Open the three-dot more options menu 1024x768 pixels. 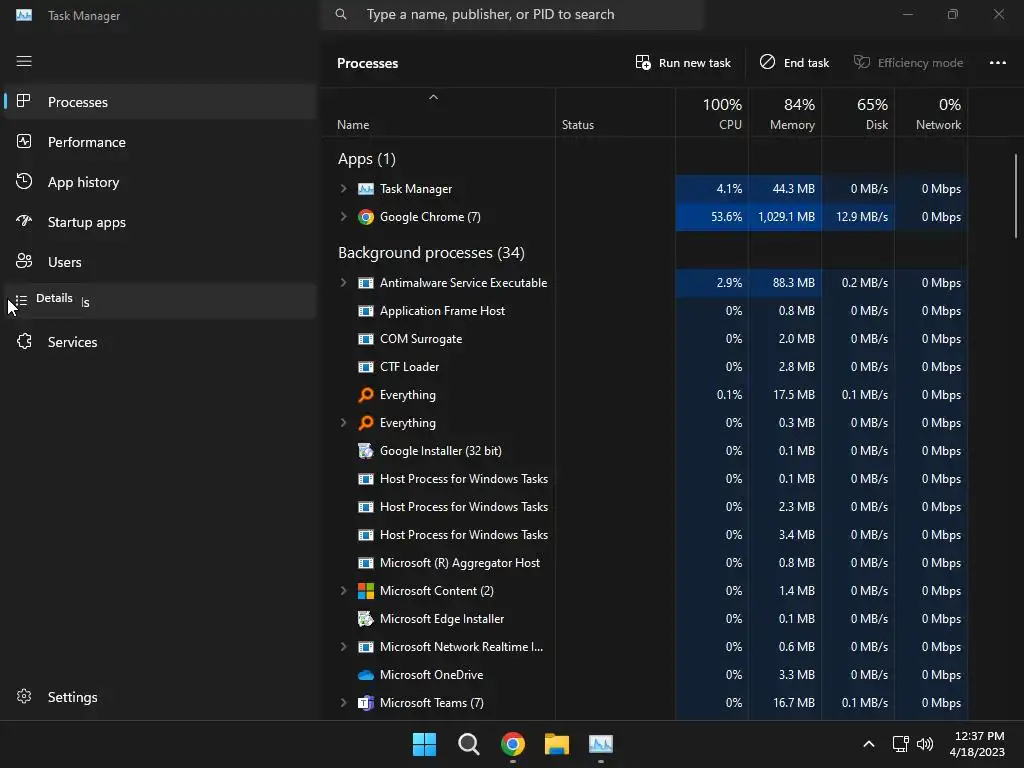tap(997, 63)
